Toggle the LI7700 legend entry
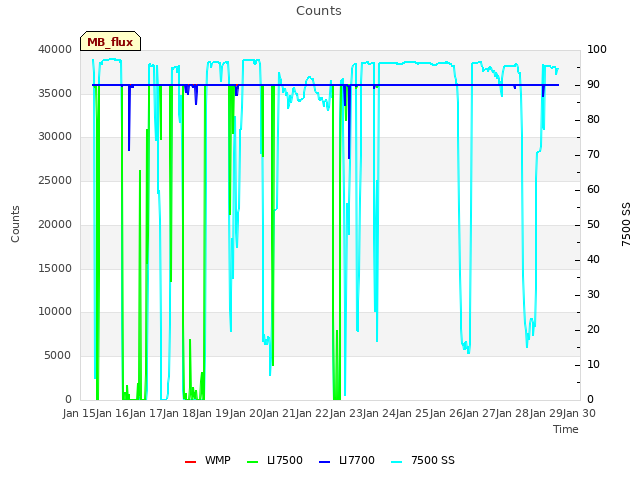 (347, 460)
